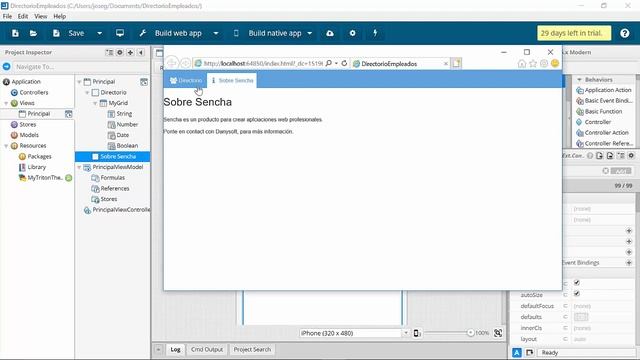
Task: Create new project via toolbar file icon
Action: pos(15,33)
